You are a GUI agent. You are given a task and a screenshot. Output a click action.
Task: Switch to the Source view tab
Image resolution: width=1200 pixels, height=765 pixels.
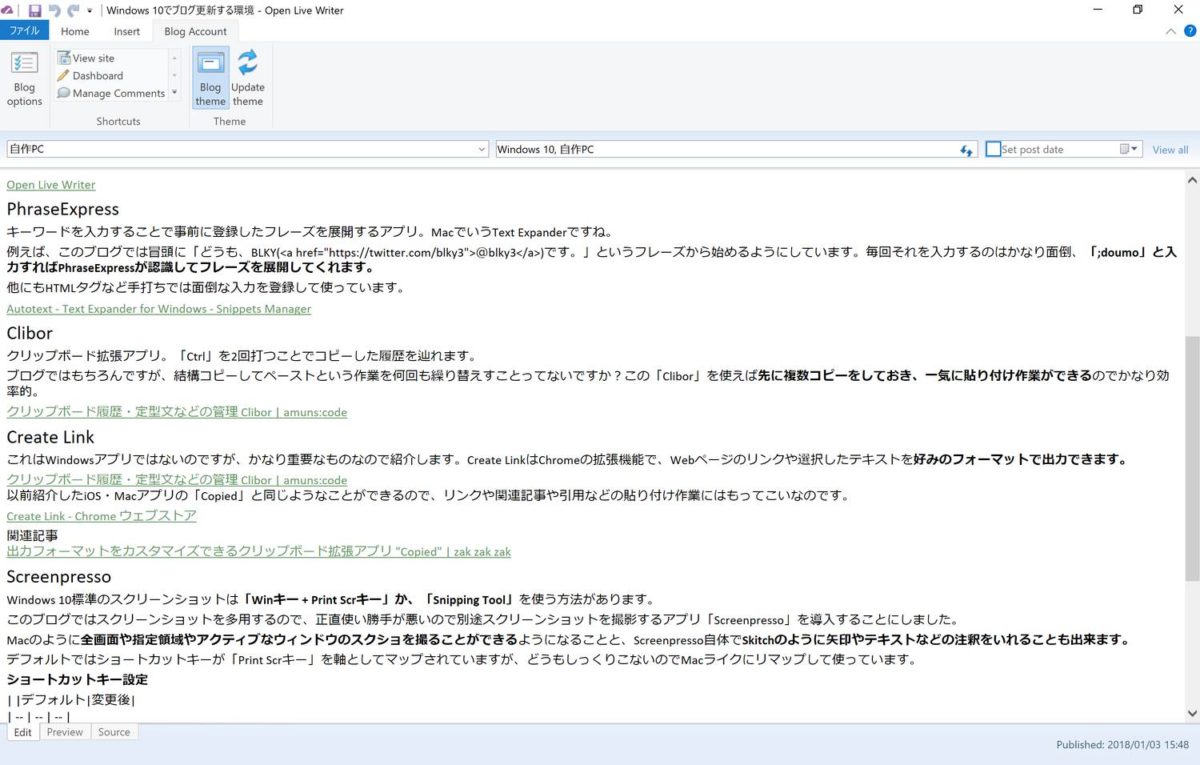(114, 732)
